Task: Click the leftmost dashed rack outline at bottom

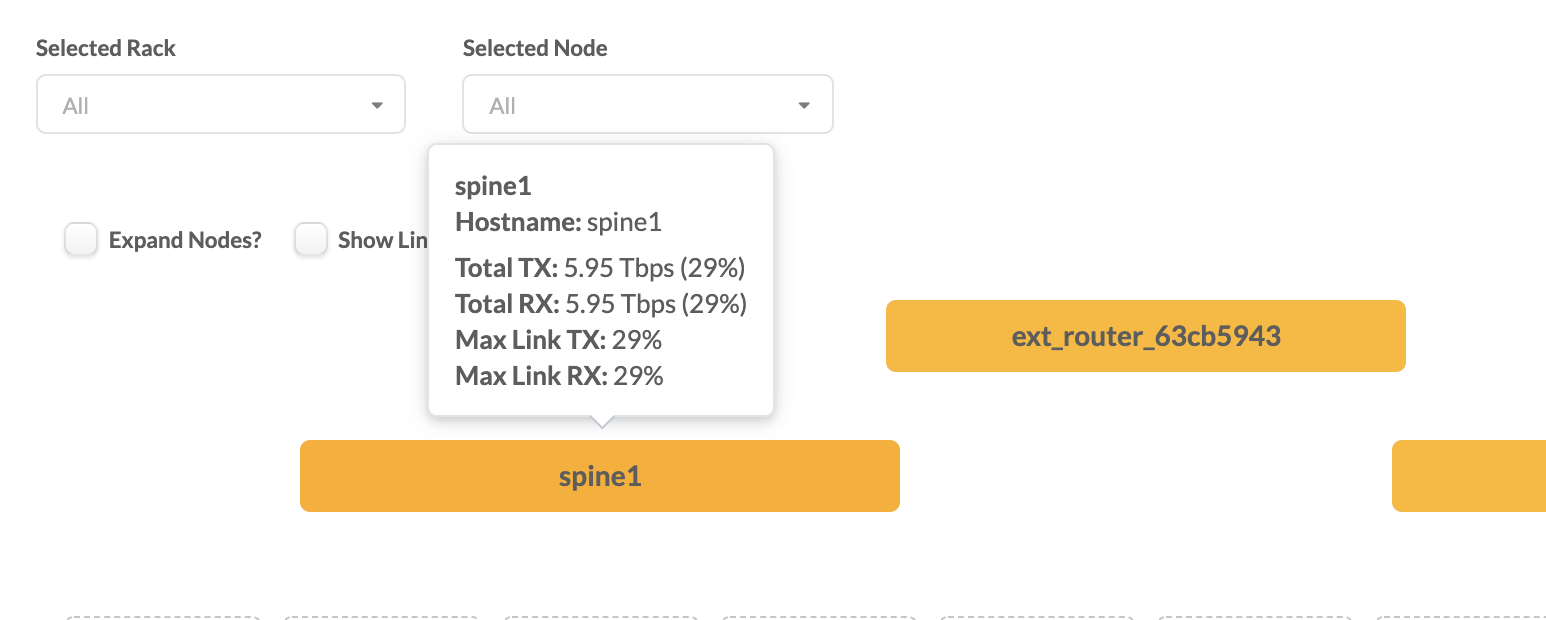Action: [x=163, y=617]
